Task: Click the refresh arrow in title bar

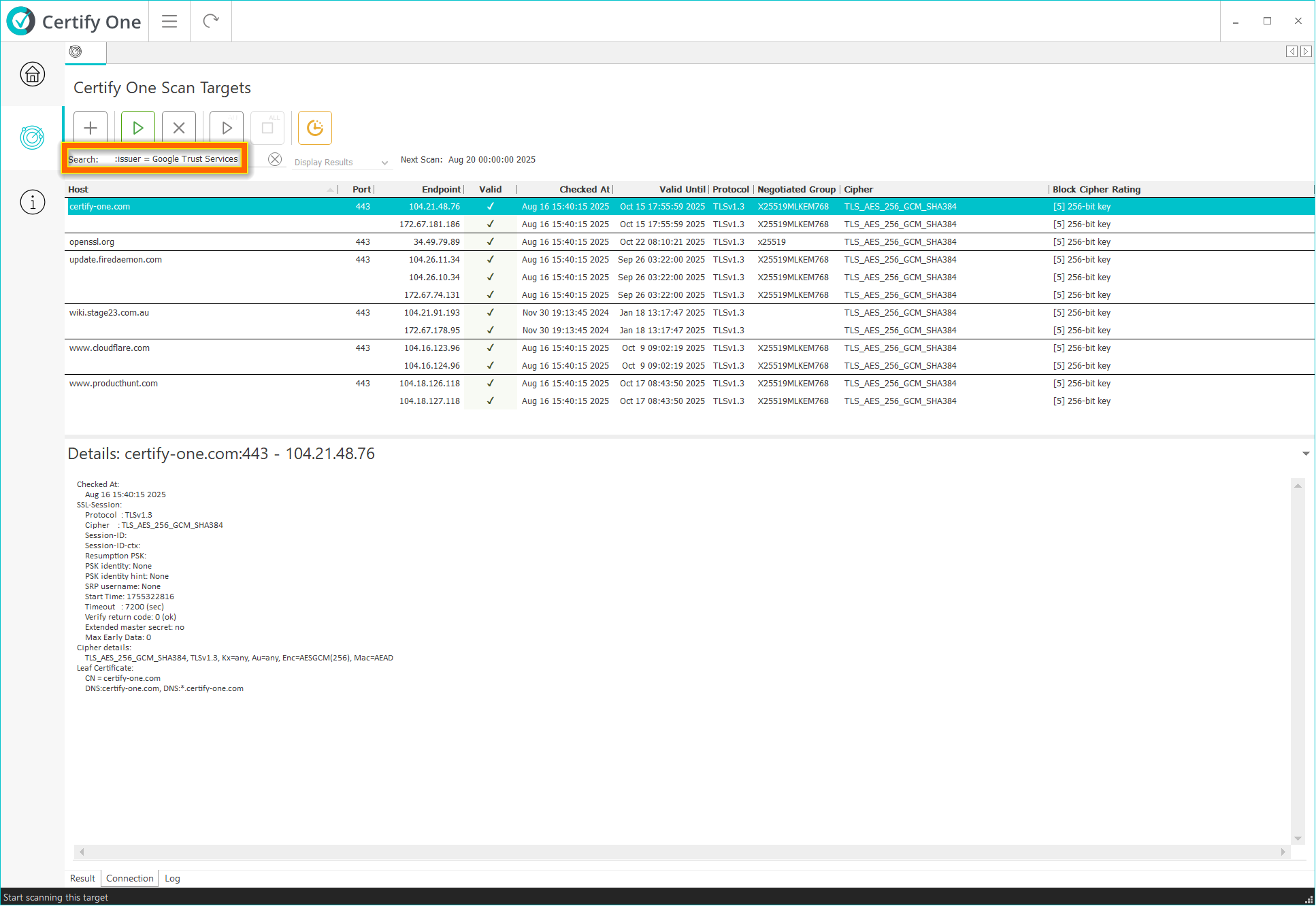Action: [x=211, y=21]
